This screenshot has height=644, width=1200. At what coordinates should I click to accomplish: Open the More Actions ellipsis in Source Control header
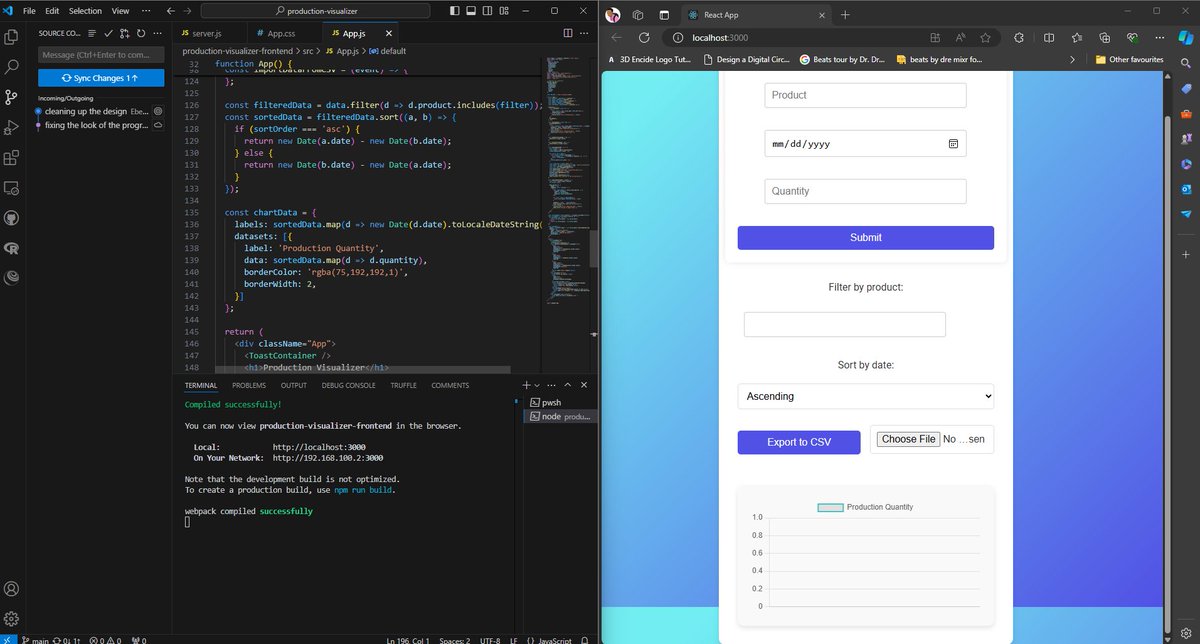click(157, 33)
